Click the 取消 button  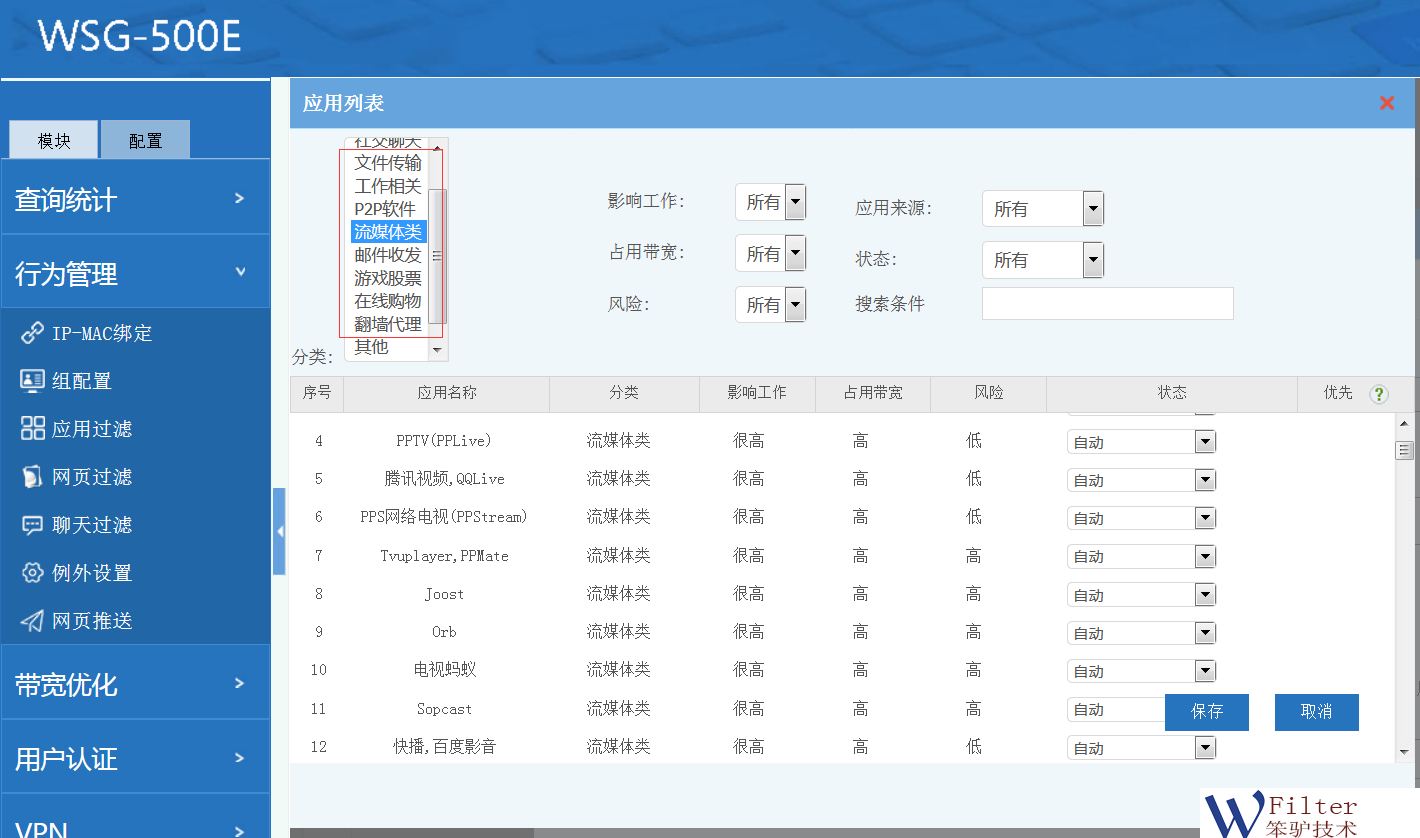pyautogui.click(x=1316, y=712)
